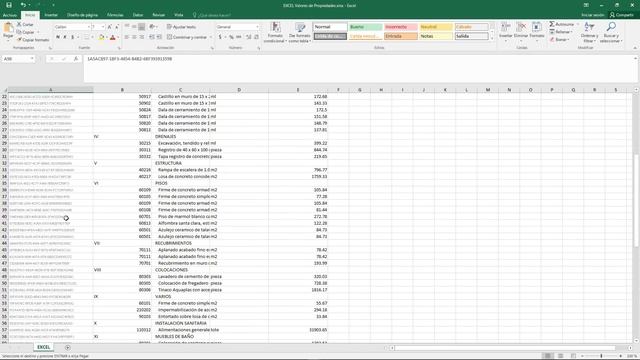Switch to the Vista tab
The width and height of the screenshot is (640, 360).
179,15
